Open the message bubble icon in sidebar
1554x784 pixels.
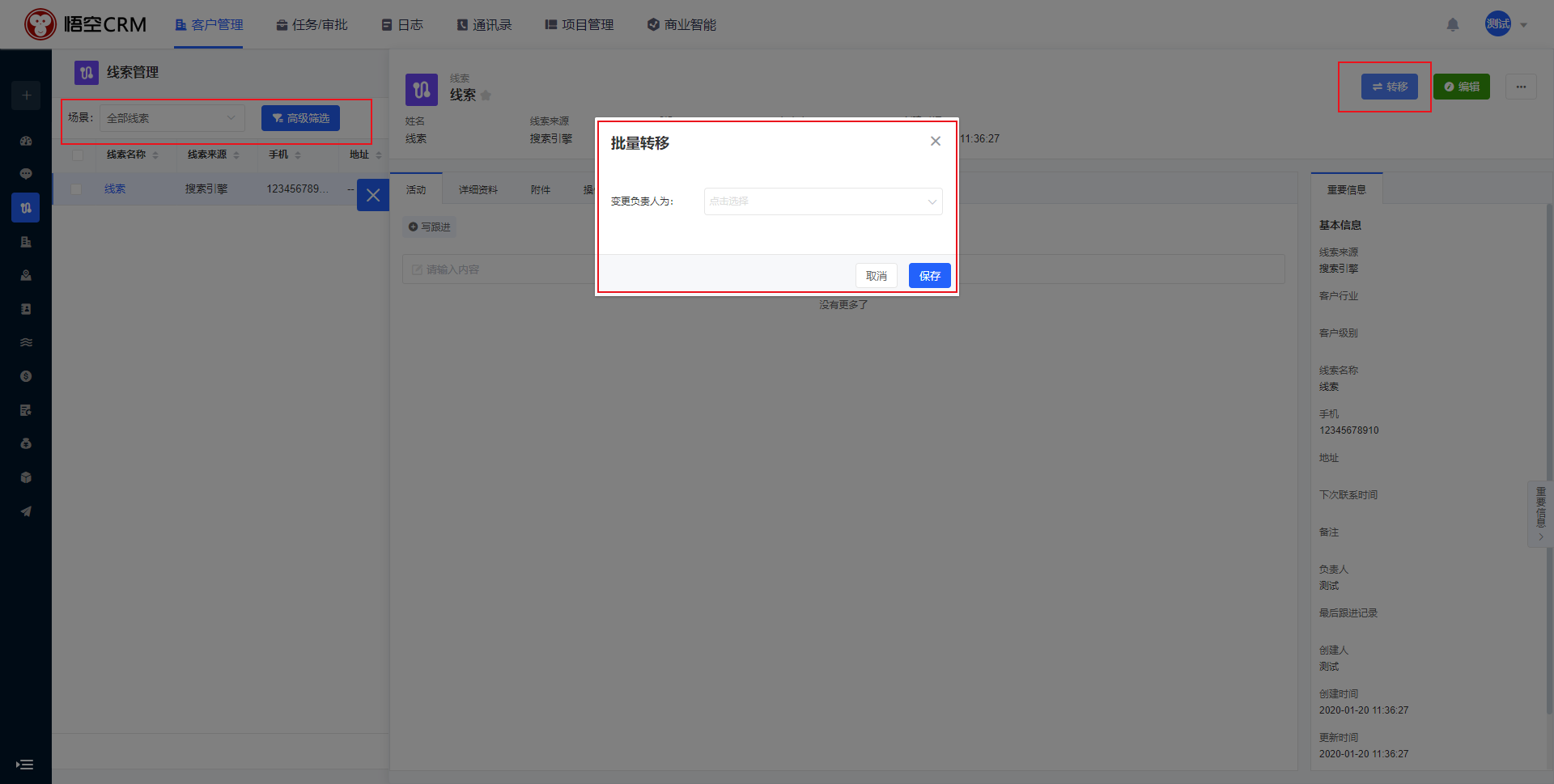pyautogui.click(x=26, y=174)
